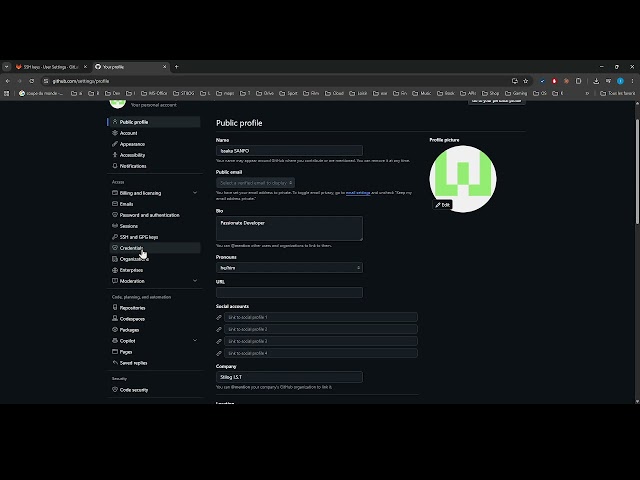The width and height of the screenshot is (640, 480).
Task: Click the paintbrush icon beside Appearance
Action: (x=115, y=144)
